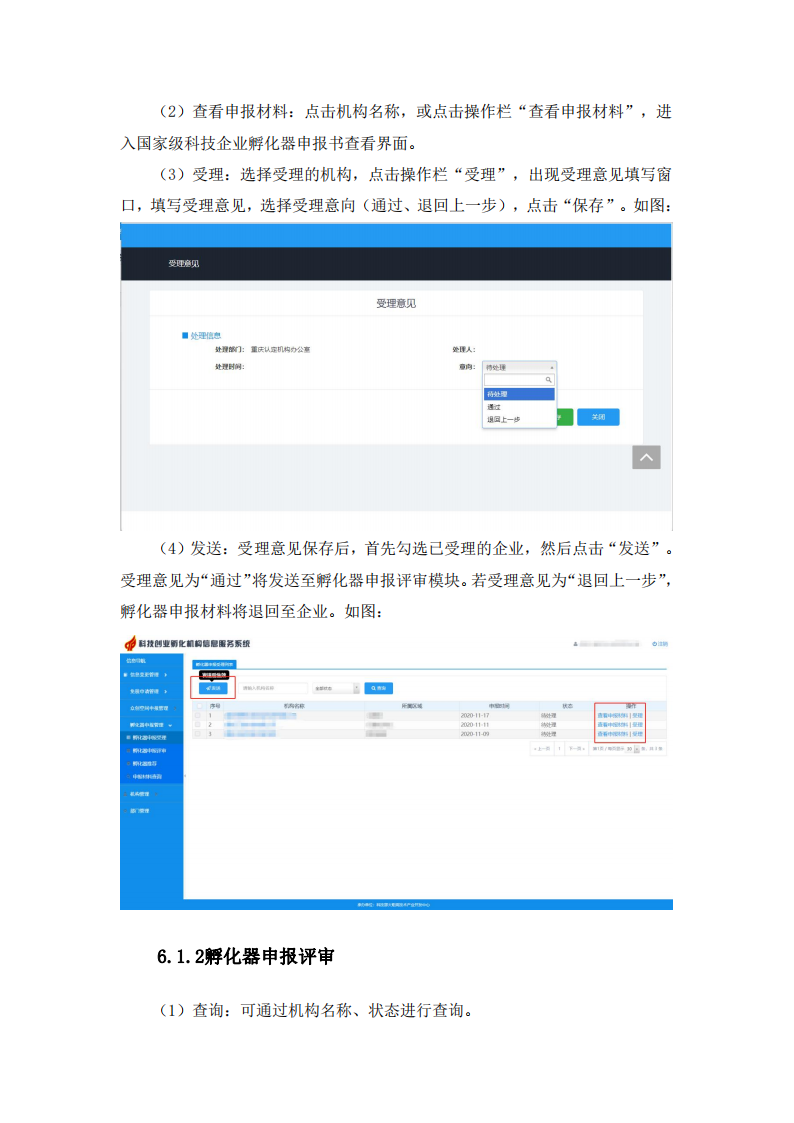Click the 申报时间 column header
Screen dimensions: 794x1123
point(499,706)
